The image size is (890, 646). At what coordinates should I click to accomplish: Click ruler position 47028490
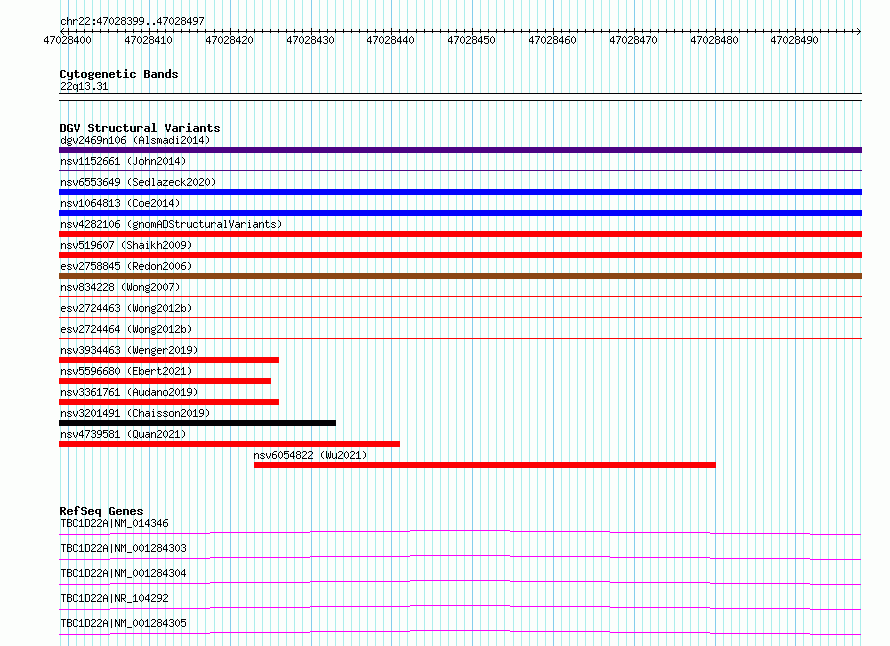[x=795, y=40]
